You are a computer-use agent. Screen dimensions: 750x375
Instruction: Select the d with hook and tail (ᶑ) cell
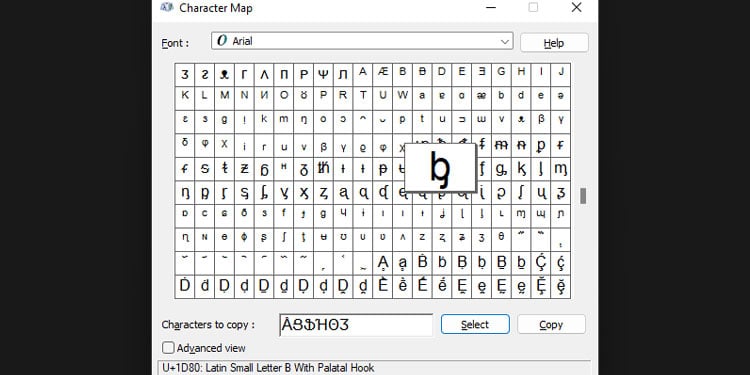383,193
